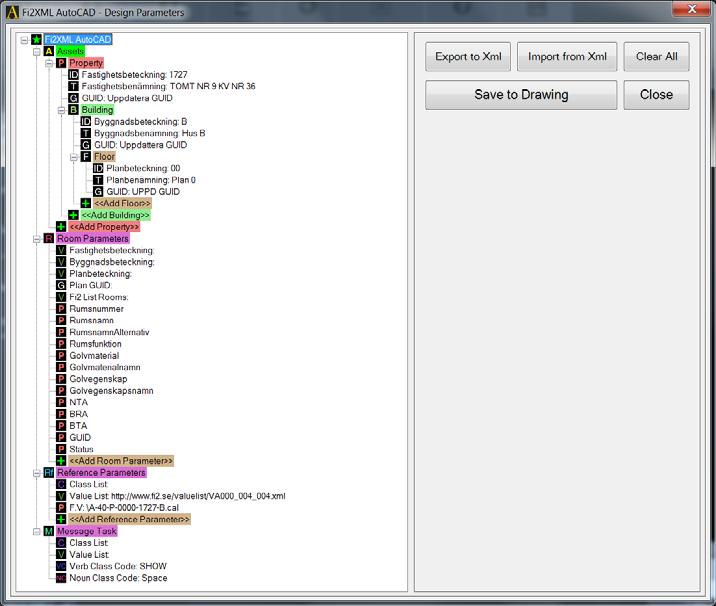This screenshot has height=606, width=716.
Task: Click the Clear All button
Action: pyautogui.click(x=657, y=57)
